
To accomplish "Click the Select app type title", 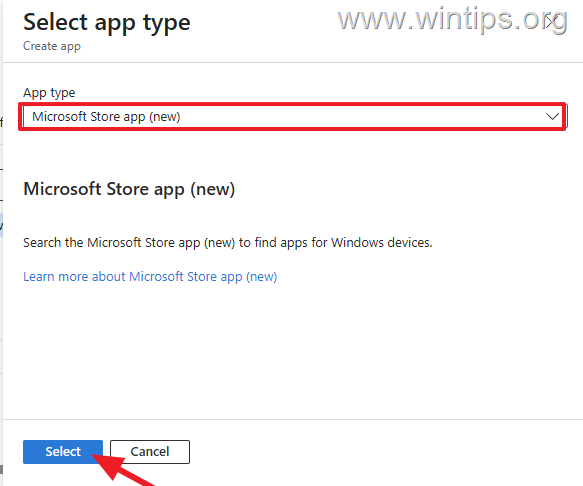I will (107, 23).
